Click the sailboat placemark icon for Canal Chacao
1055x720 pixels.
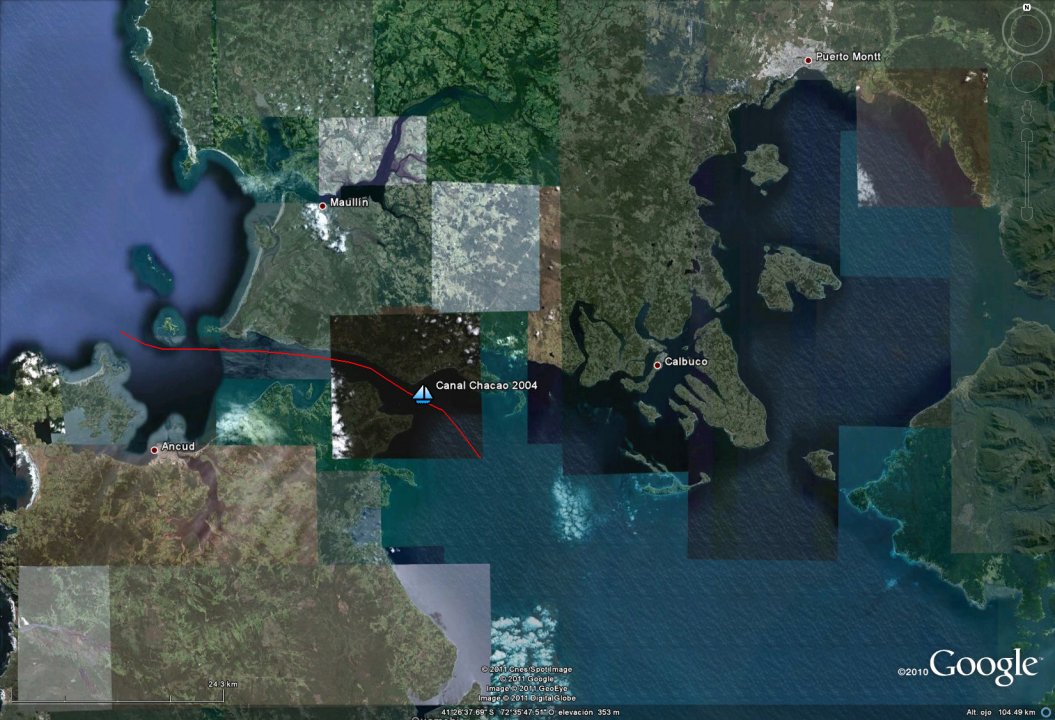[x=423, y=394]
